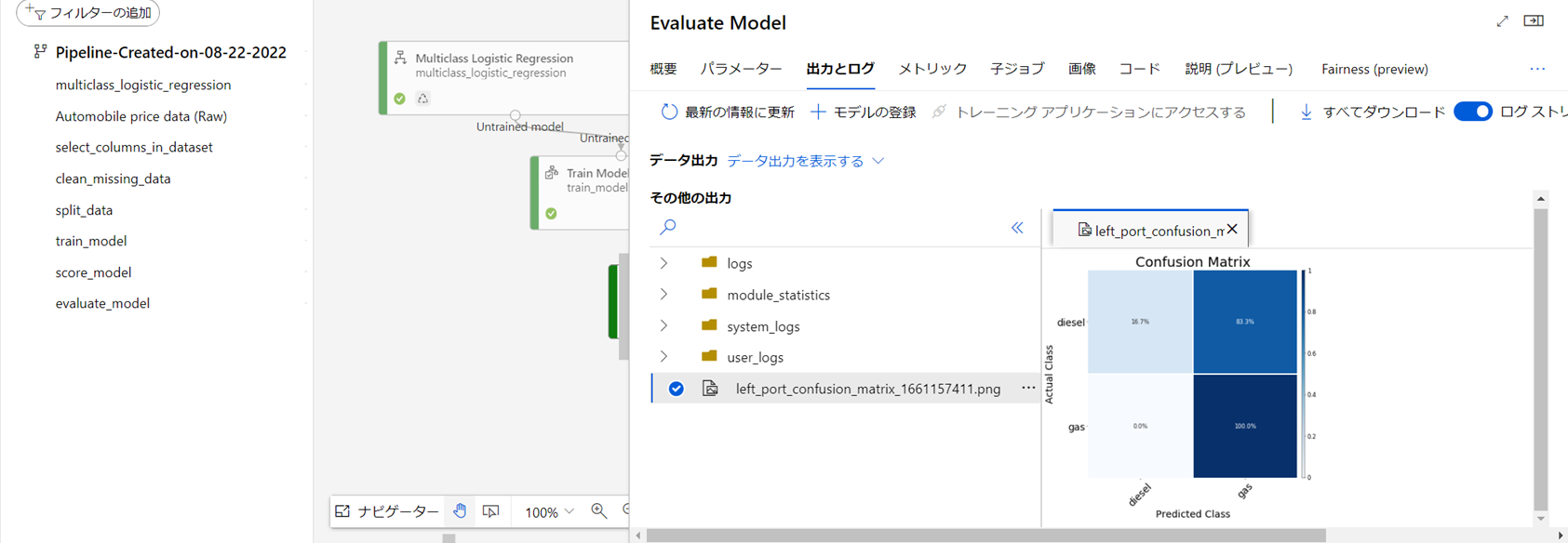The height and width of the screenshot is (543, 1568).
Task: Open the ナビゲーター navigator panel
Action: point(387,511)
